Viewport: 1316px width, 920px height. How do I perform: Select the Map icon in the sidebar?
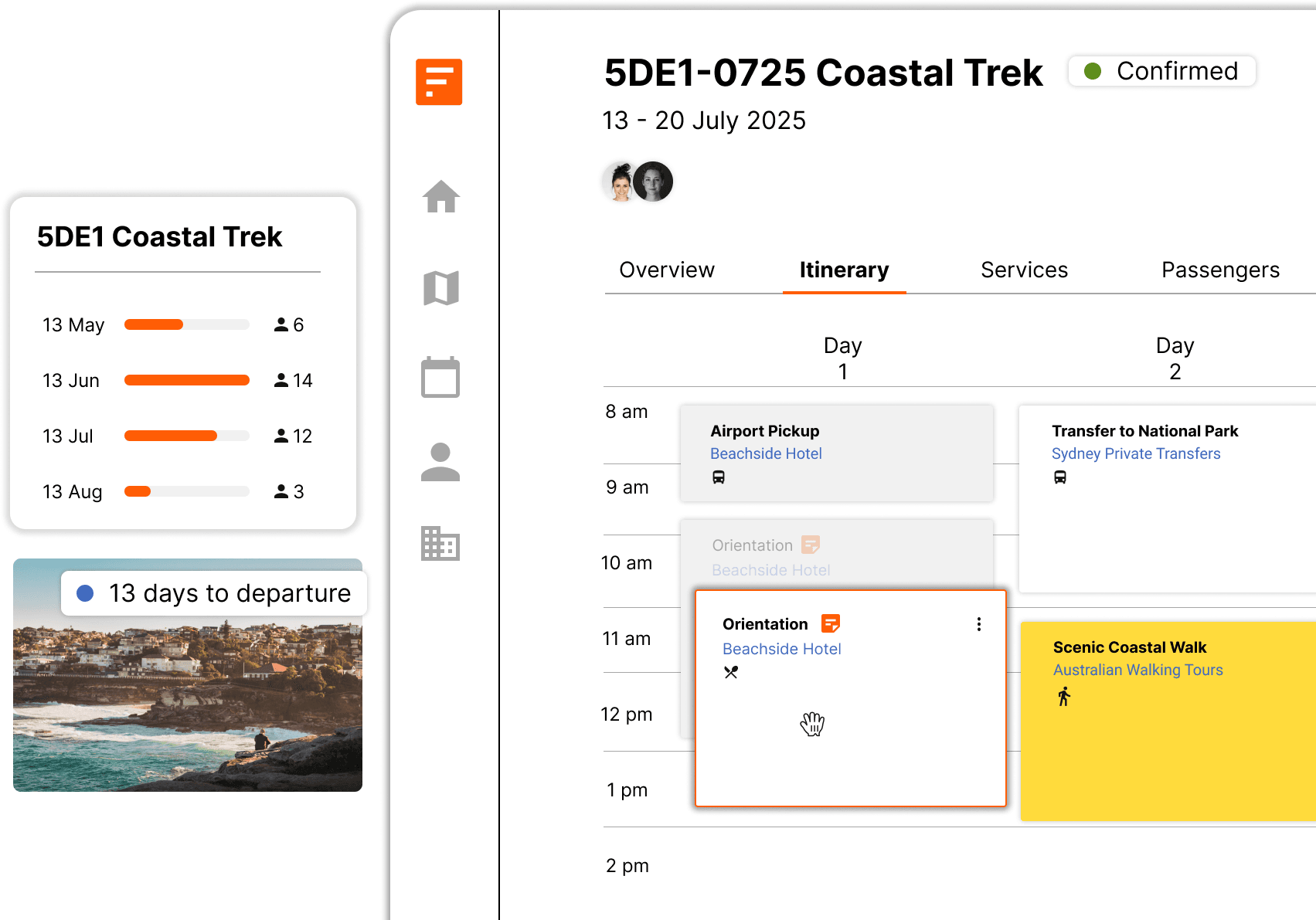440,287
